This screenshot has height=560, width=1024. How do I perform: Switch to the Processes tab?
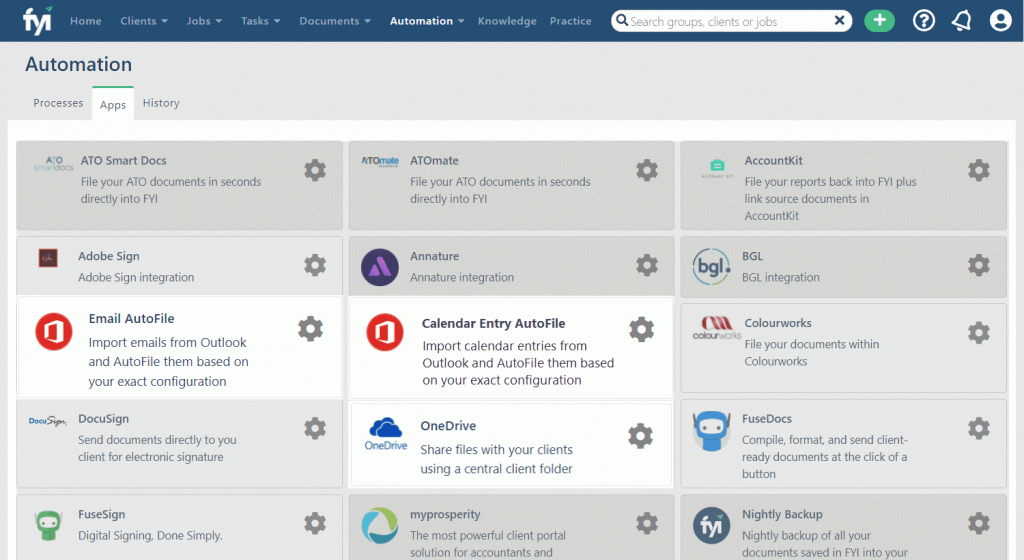(x=58, y=103)
